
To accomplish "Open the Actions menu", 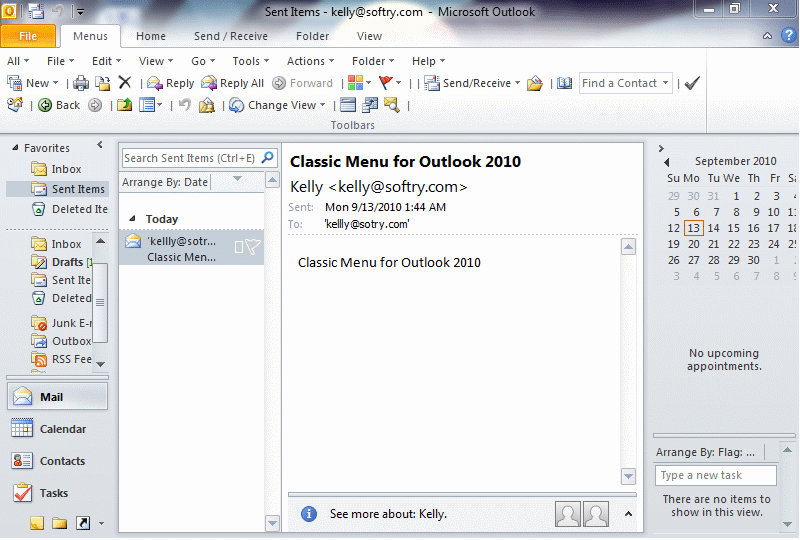I will 310,61.
